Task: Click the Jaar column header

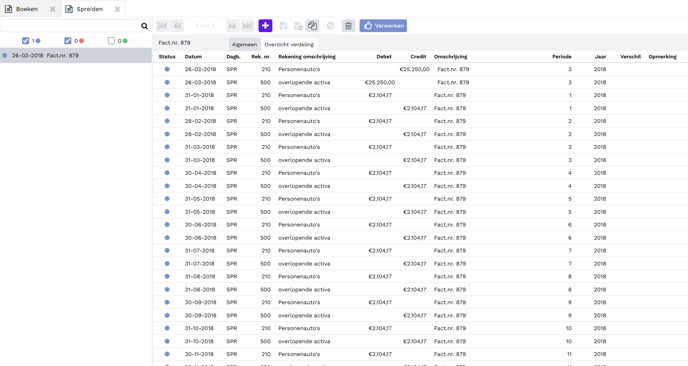Action: [x=600, y=57]
